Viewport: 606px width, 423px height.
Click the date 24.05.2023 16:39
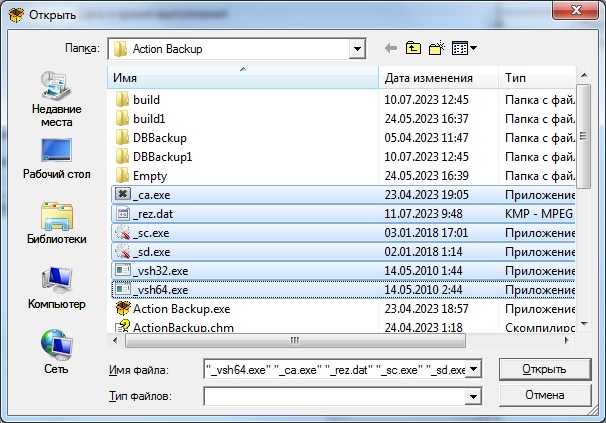(426, 176)
